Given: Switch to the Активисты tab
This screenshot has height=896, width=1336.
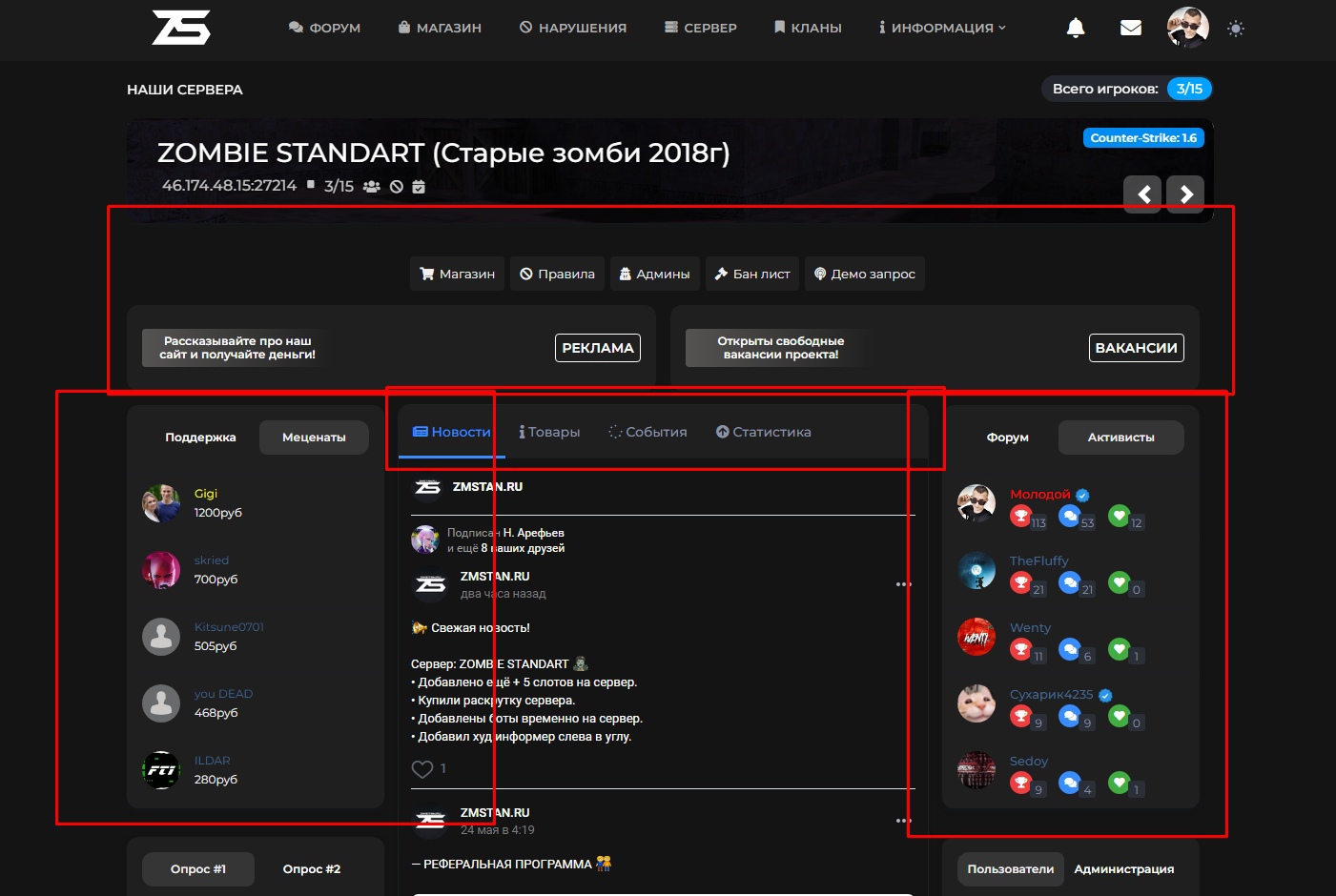Looking at the screenshot, I should 1120,438.
